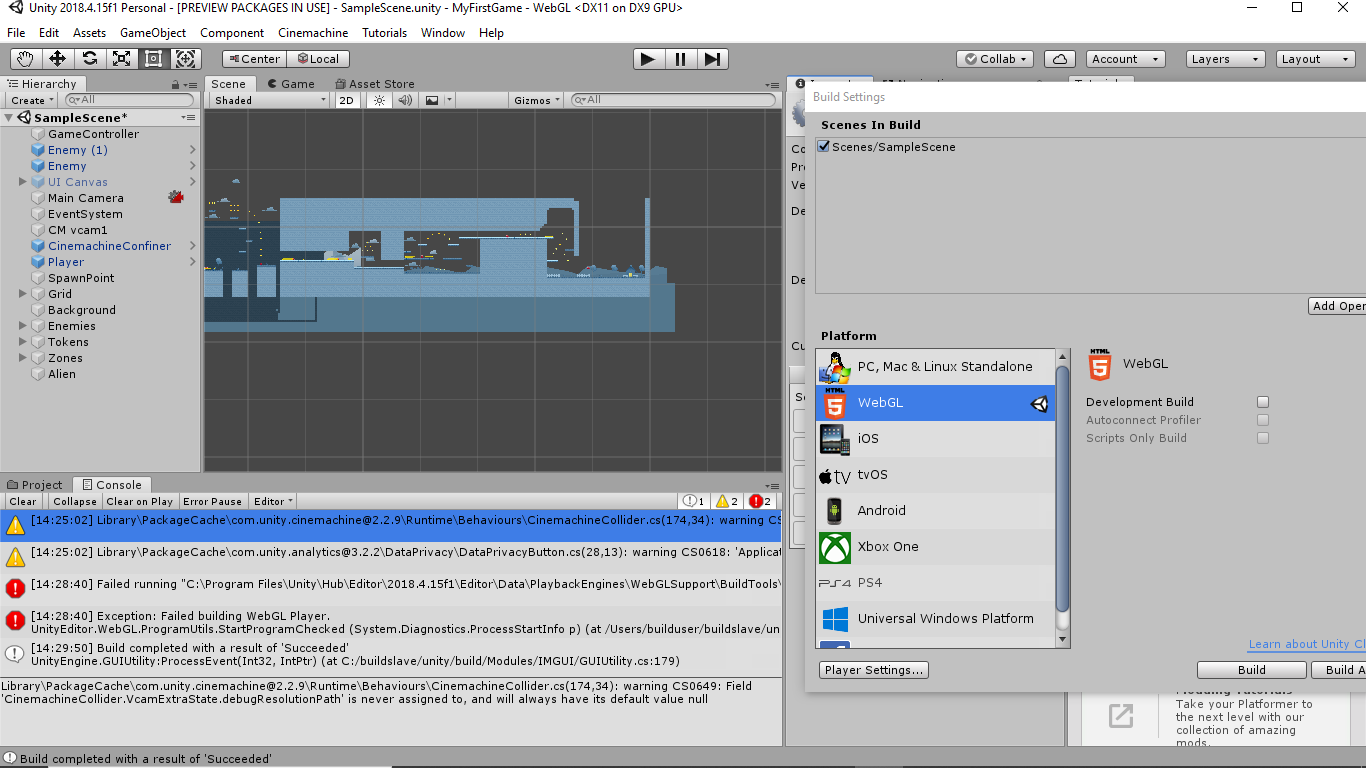Open the console Editor dropdown
The height and width of the screenshot is (768, 1366).
pyautogui.click(x=273, y=501)
